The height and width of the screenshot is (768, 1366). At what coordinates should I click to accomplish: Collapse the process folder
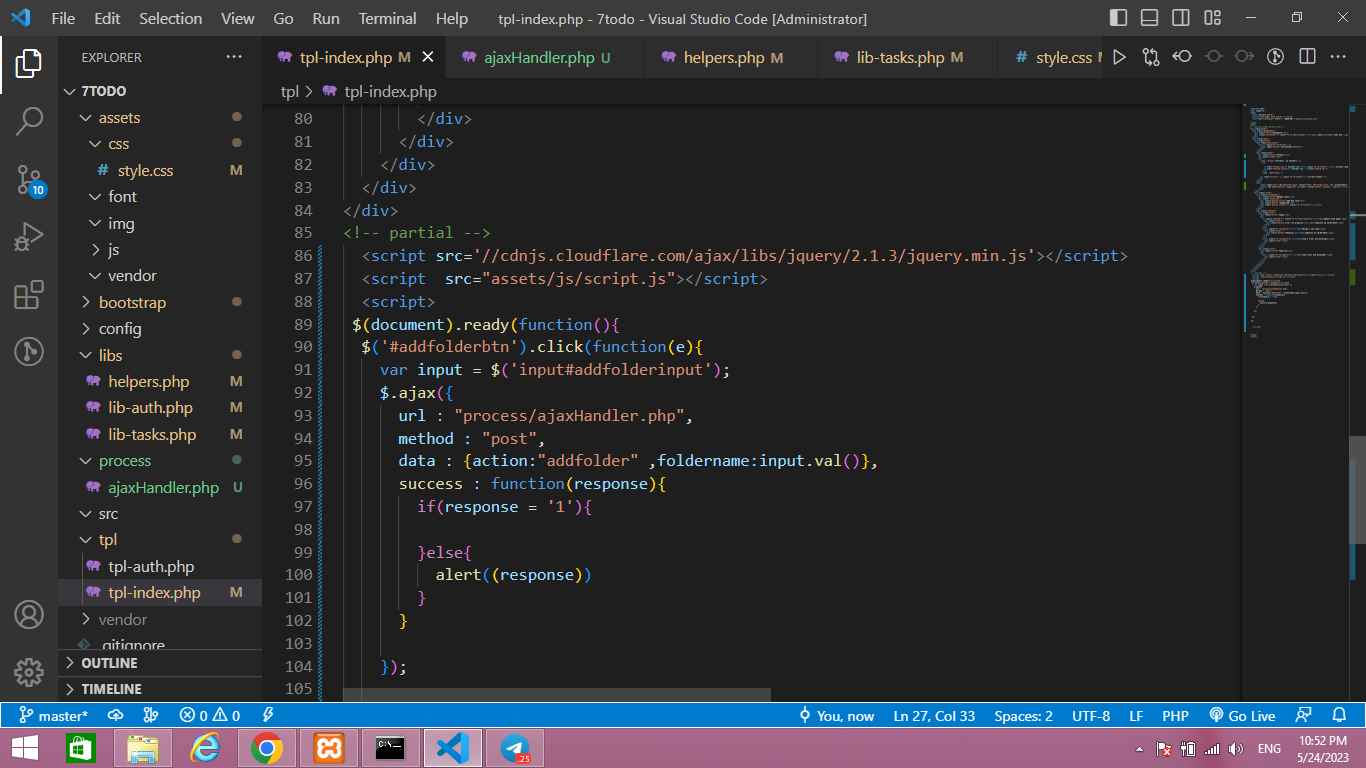(x=160, y=461)
